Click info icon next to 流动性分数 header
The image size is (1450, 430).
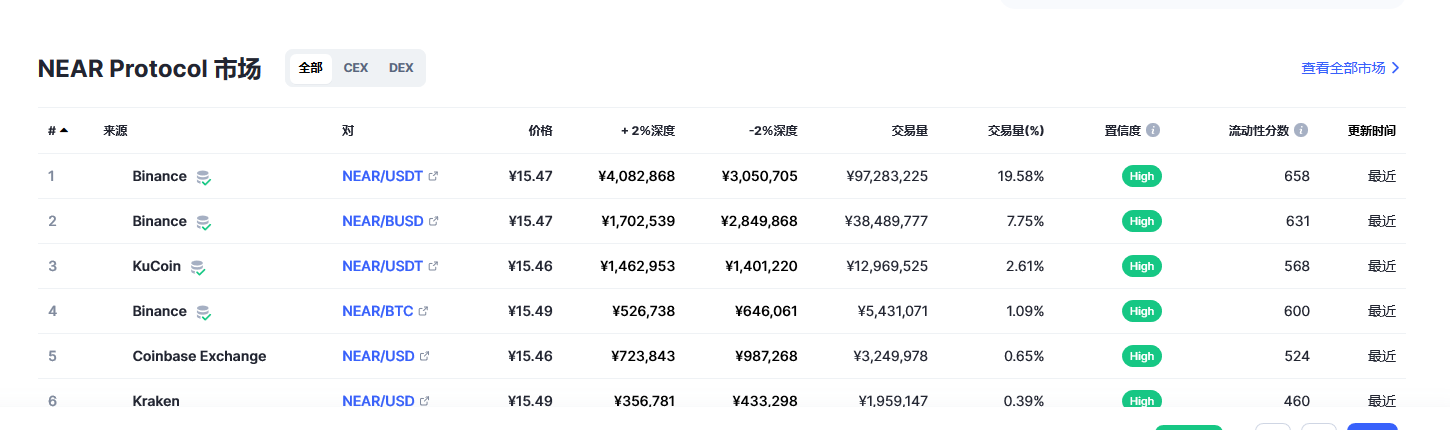pyautogui.click(x=1301, y=130)
